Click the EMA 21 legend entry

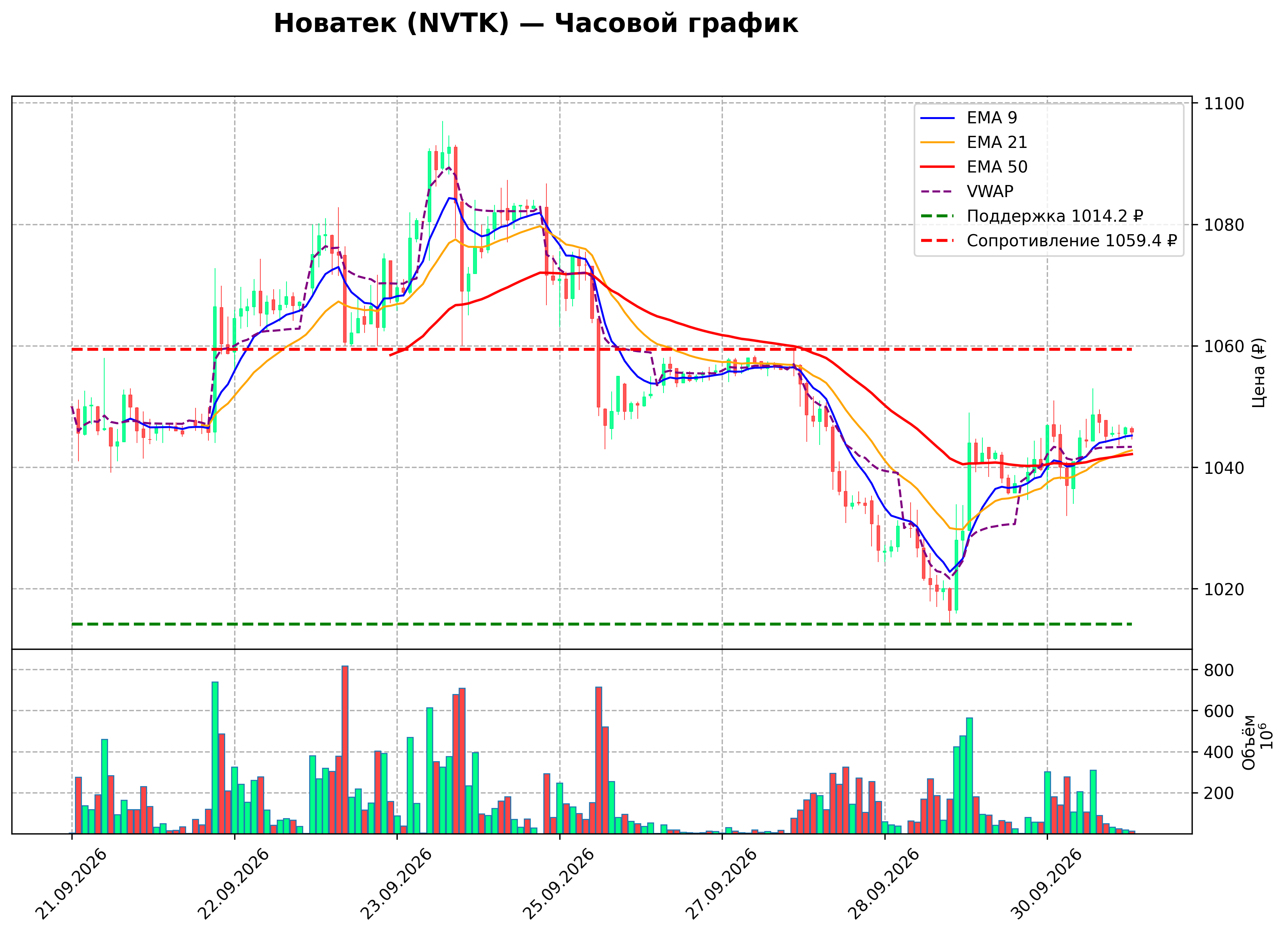(974, 142)
